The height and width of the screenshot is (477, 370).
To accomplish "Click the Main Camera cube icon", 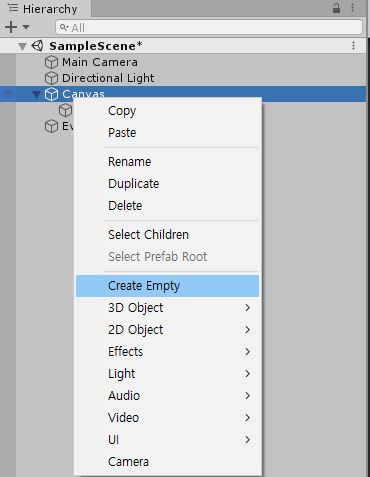I will coord(51,62).
